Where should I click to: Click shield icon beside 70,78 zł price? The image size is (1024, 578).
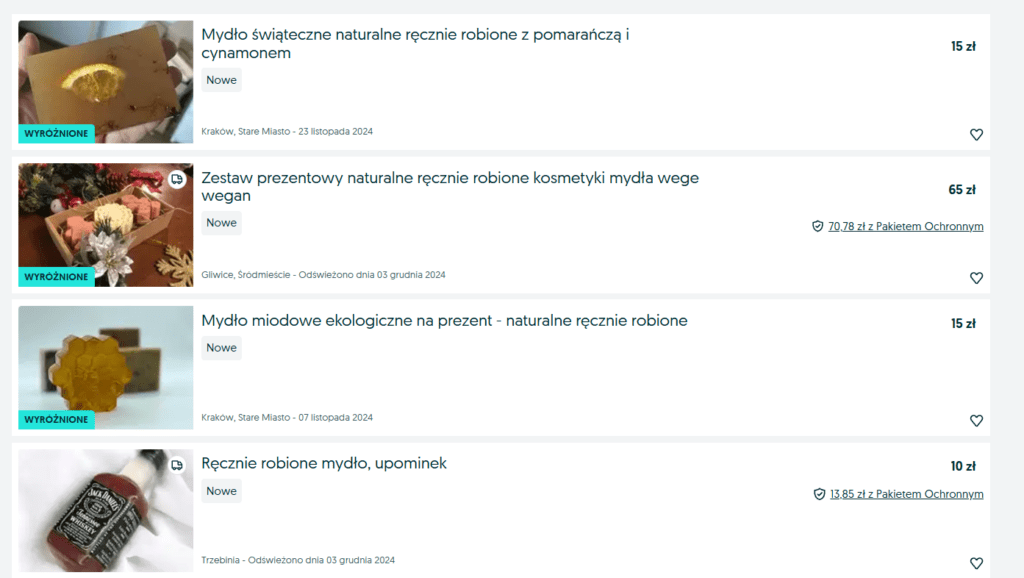818,227
